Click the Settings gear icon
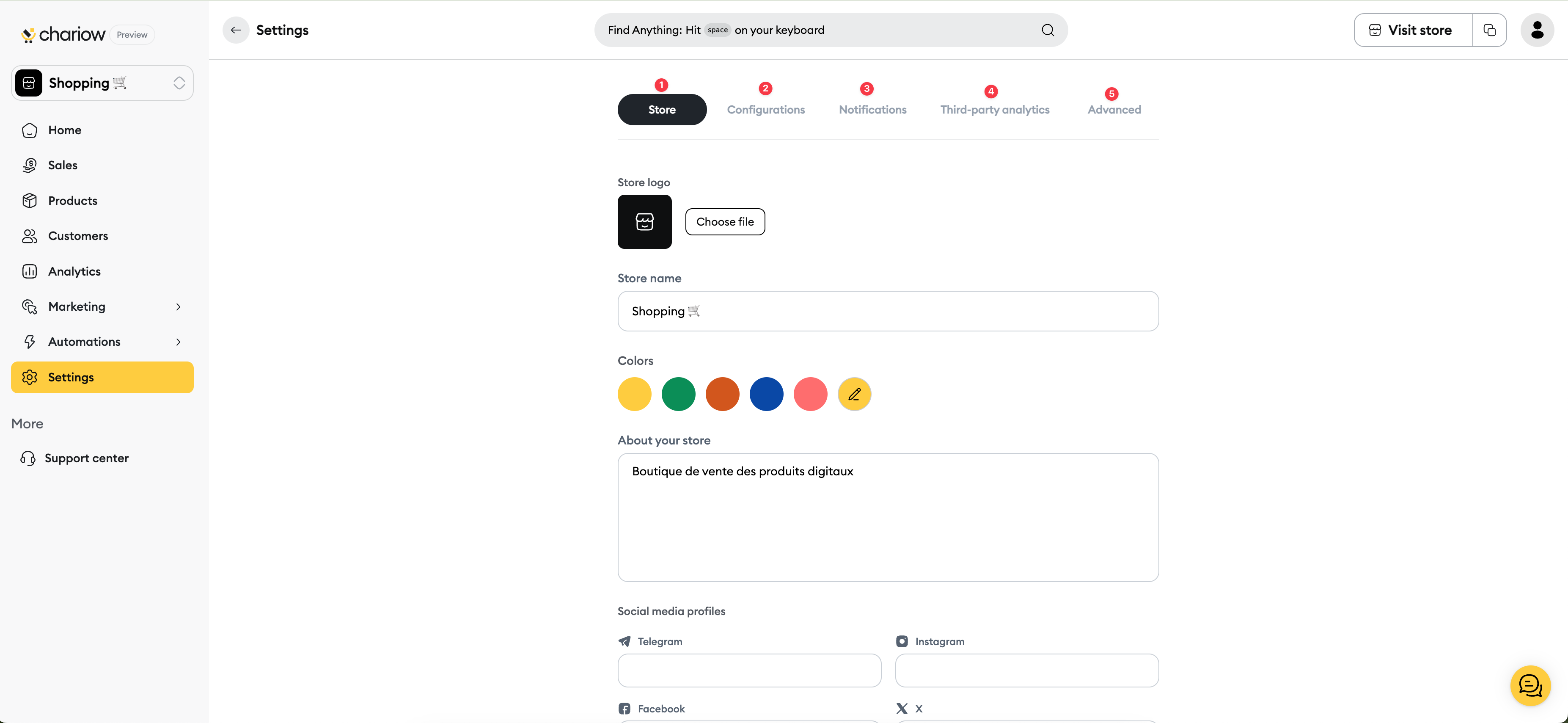This screenshot has width=1568, height=723. click(29, 377)
